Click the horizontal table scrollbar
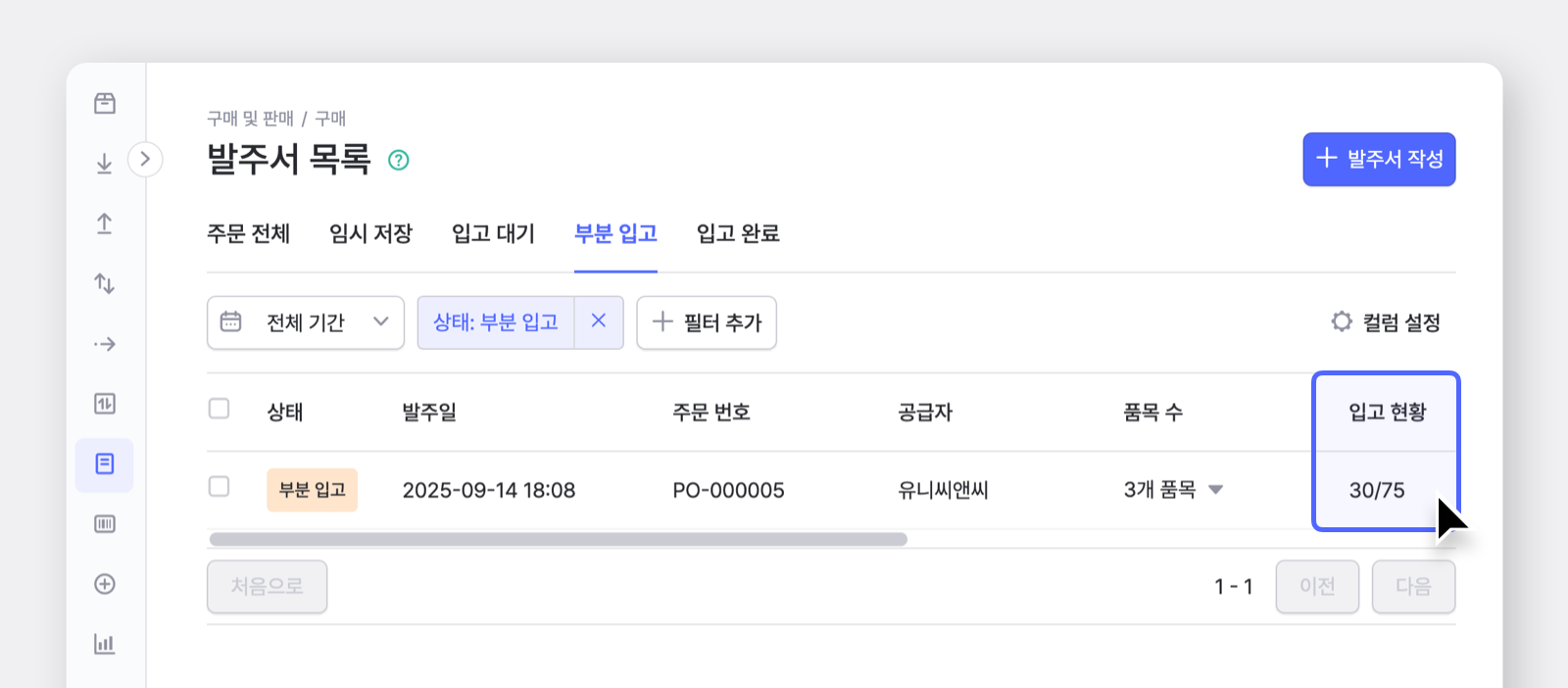Image resolution: width=1568 pixels, height=688 pixels. tap(559, 539)
